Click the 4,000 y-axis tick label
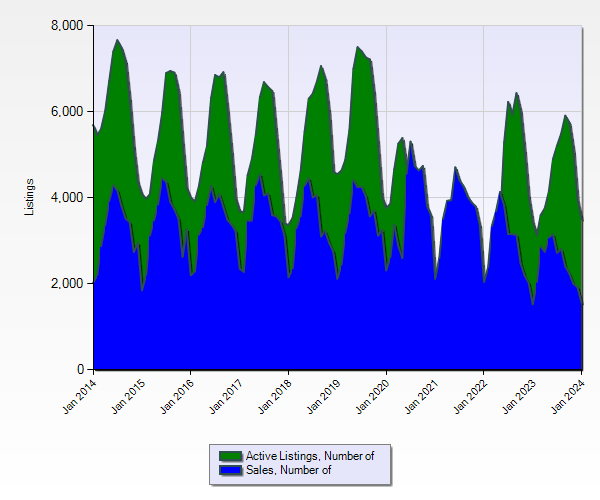Image resolution: width=600 pixels, height=500 pixels. pos(67,197)
